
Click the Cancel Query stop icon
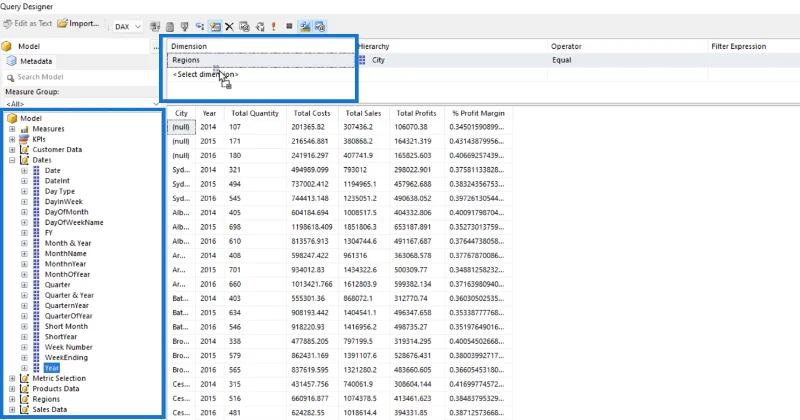click(x=289, y=26)
